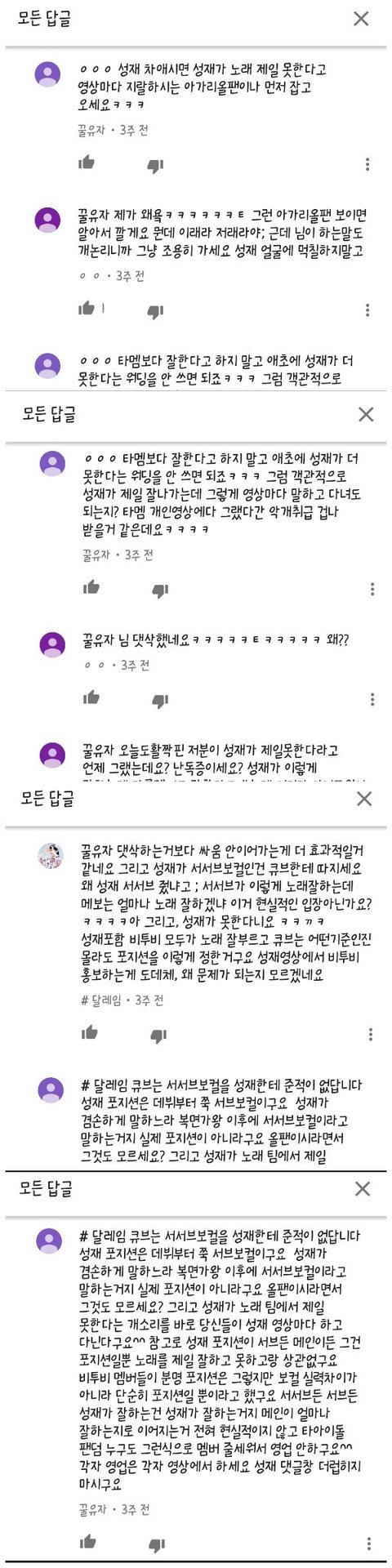This screenshot has height=1568, width=392.
Task: Like the 타멤보다 잘한다고 comment by 꿀유자
Action: [91, 586]
